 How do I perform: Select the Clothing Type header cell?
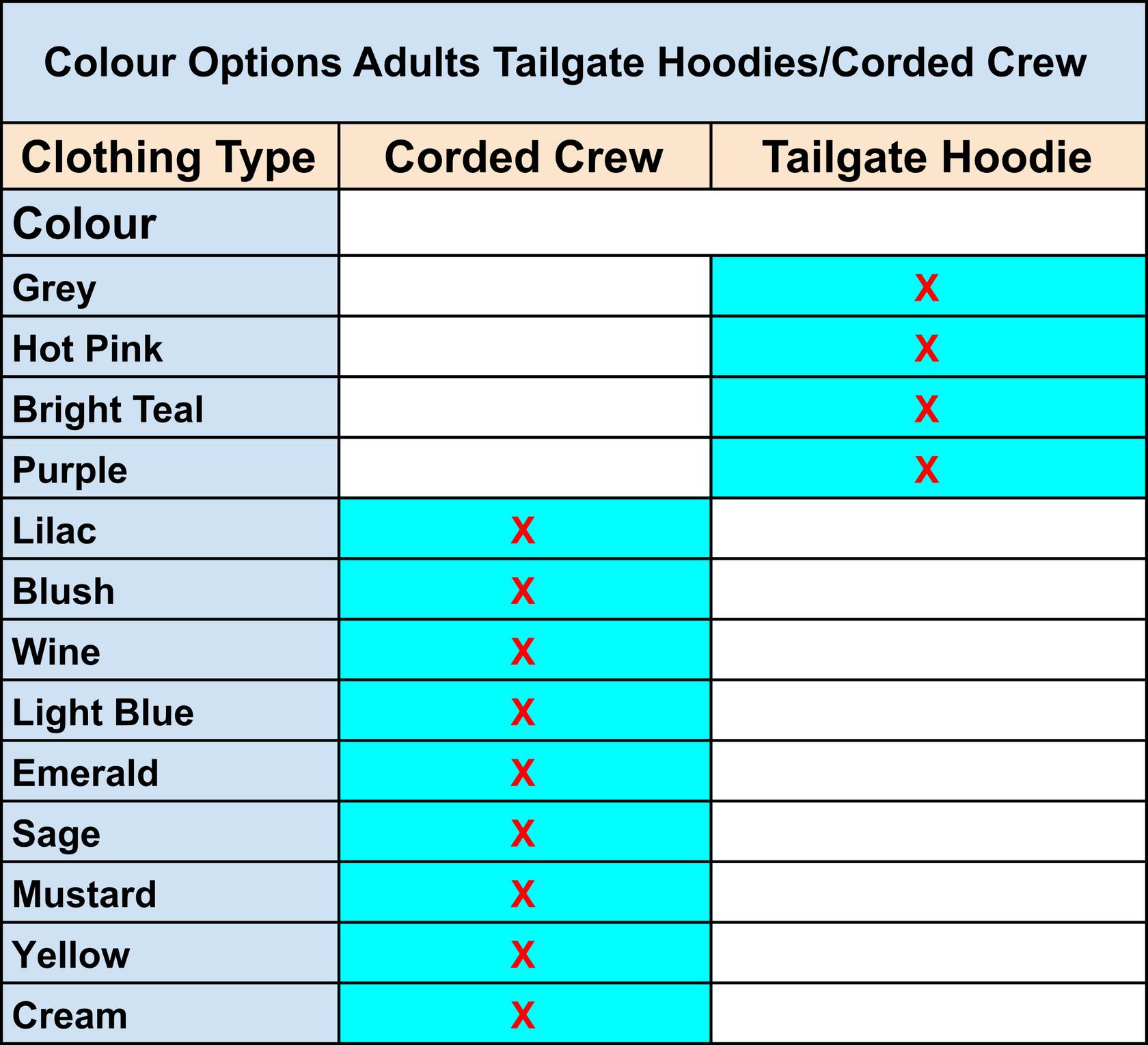pyautogui.click(x=170, y=157)
